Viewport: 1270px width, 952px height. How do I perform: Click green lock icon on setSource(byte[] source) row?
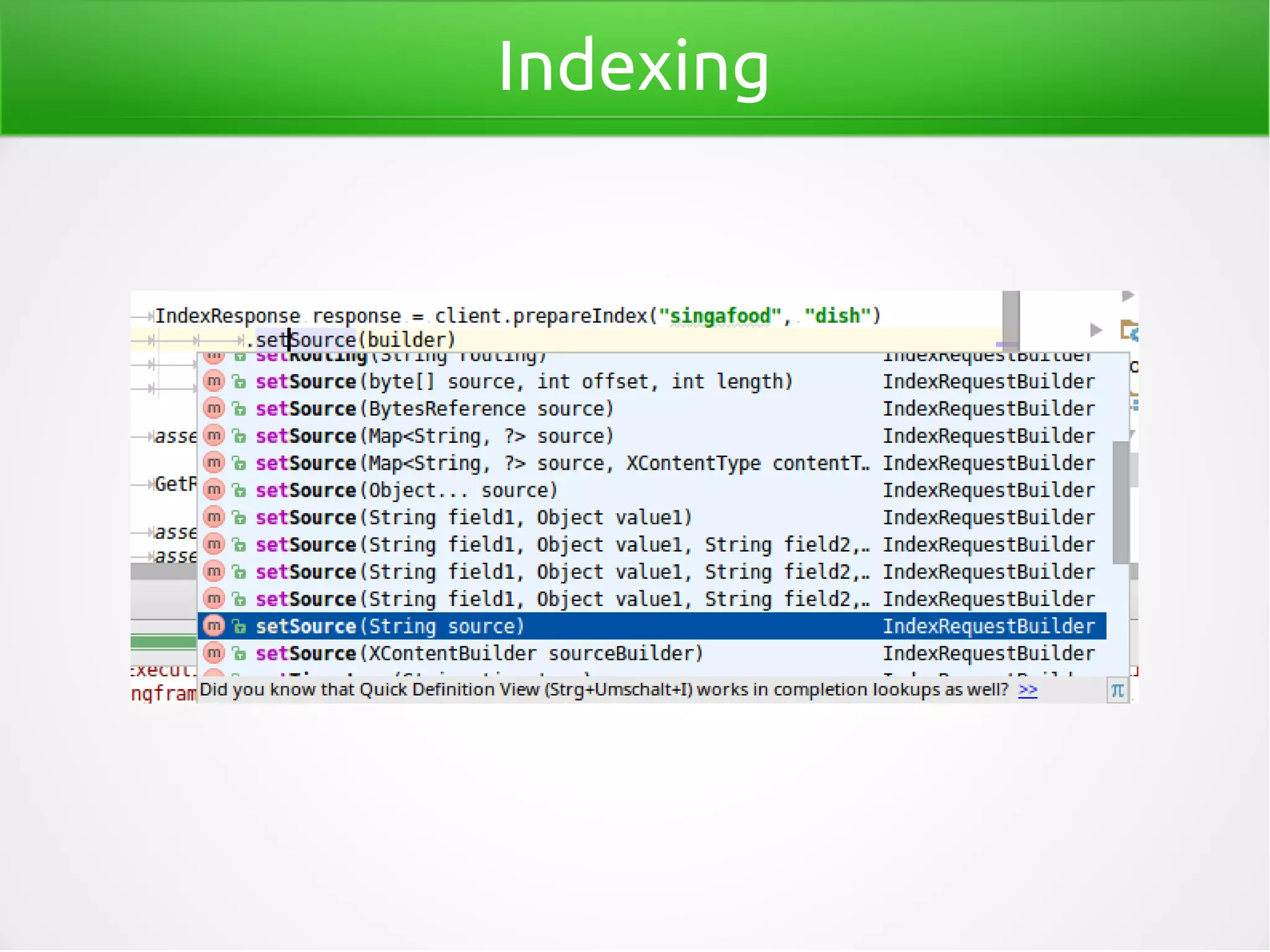(x=239, y=382)
